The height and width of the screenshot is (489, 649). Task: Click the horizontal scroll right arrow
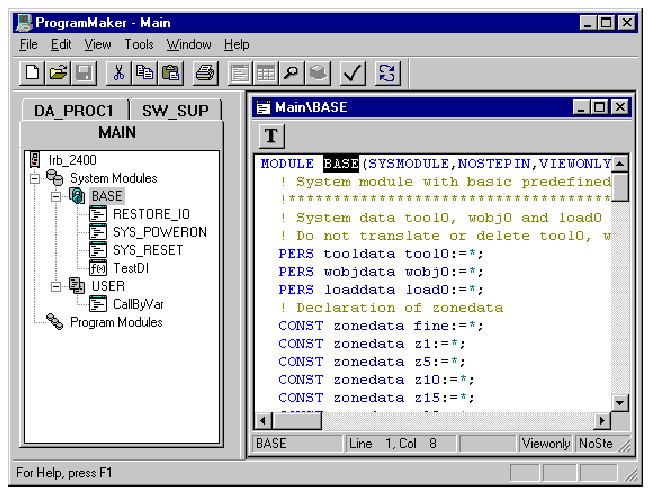pyautogui.click(x=602, y=421)
